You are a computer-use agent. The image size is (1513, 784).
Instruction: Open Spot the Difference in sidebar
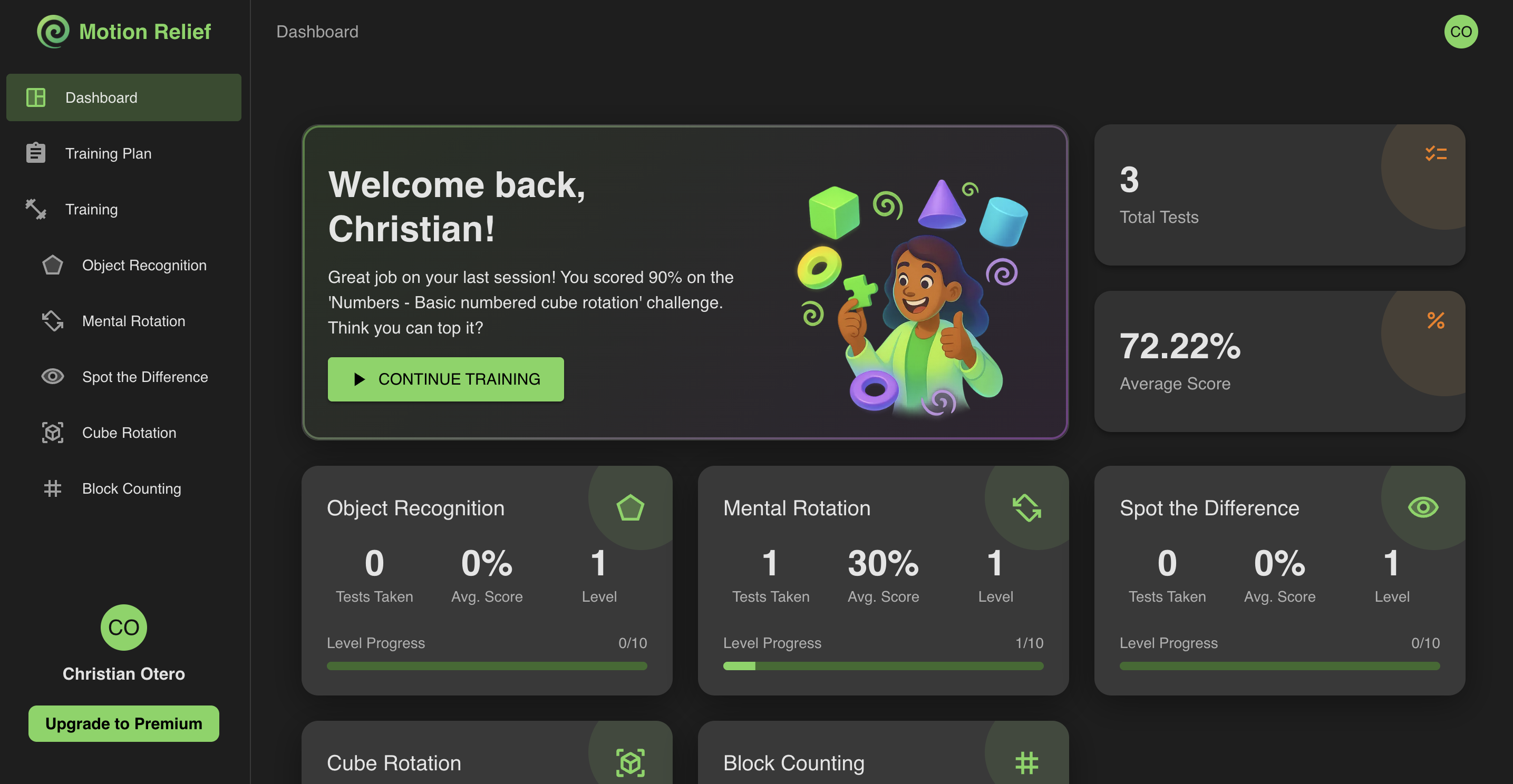pos(144,377)
